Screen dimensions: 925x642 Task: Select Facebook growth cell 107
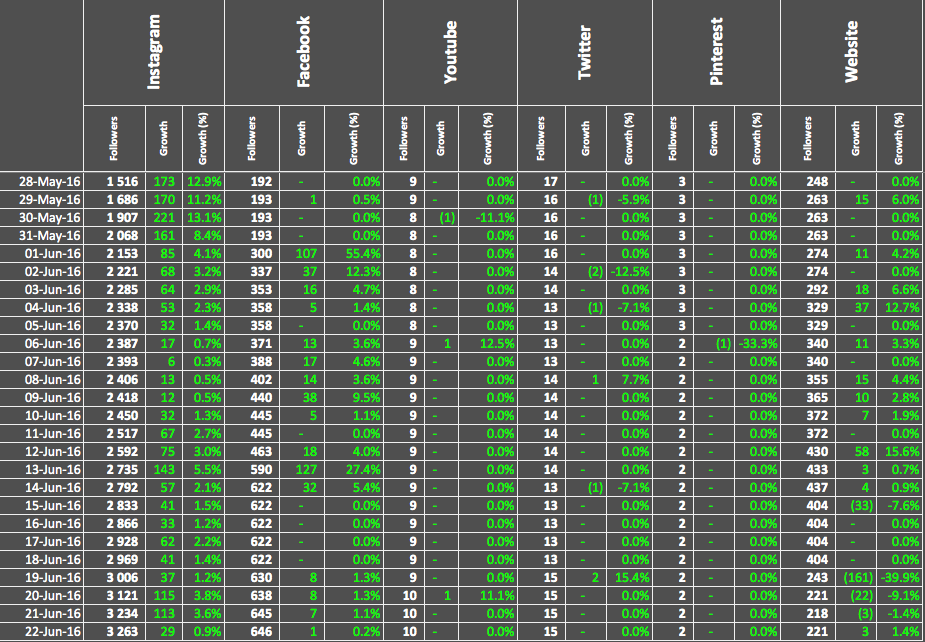click(x=302, y=254)
